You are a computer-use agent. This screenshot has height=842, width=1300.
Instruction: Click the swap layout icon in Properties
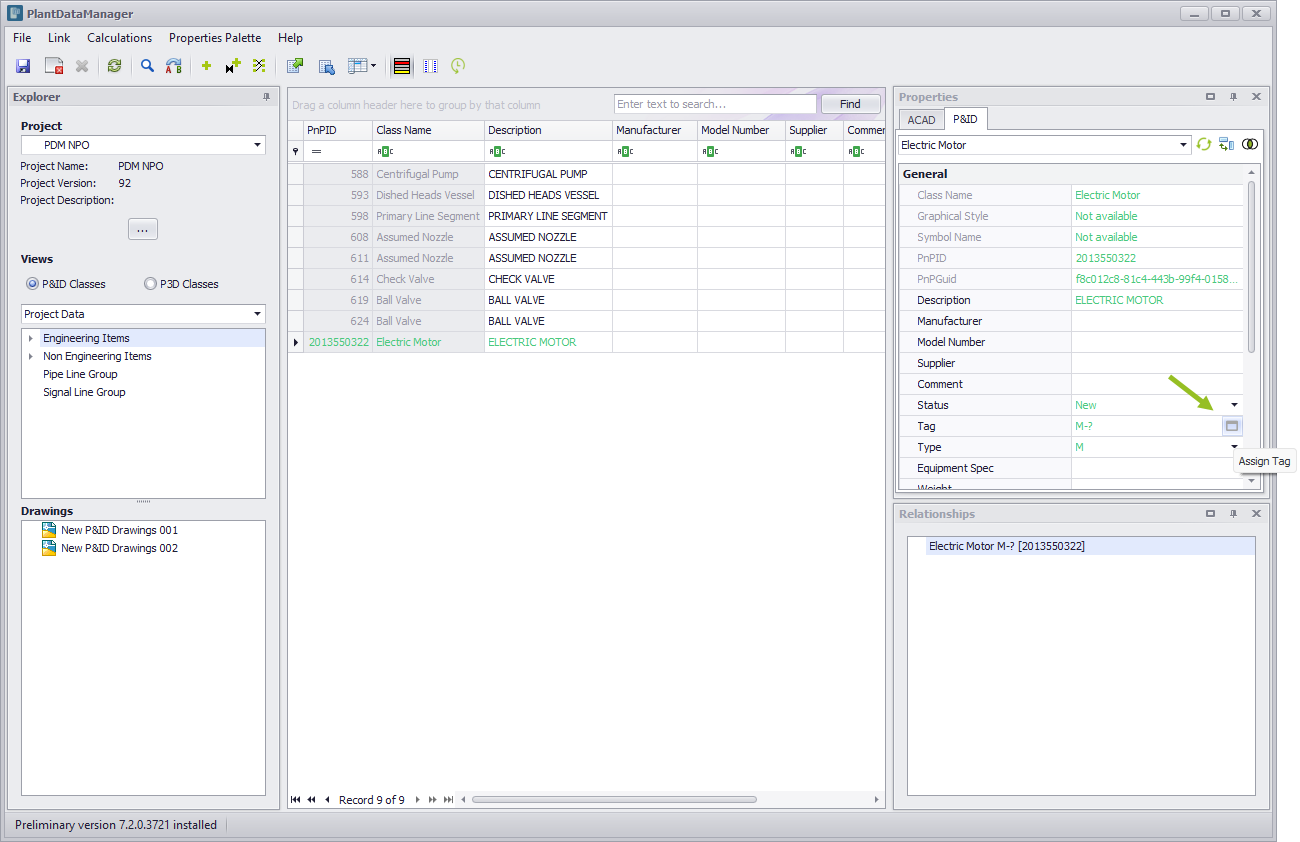tap(1227, 145)
